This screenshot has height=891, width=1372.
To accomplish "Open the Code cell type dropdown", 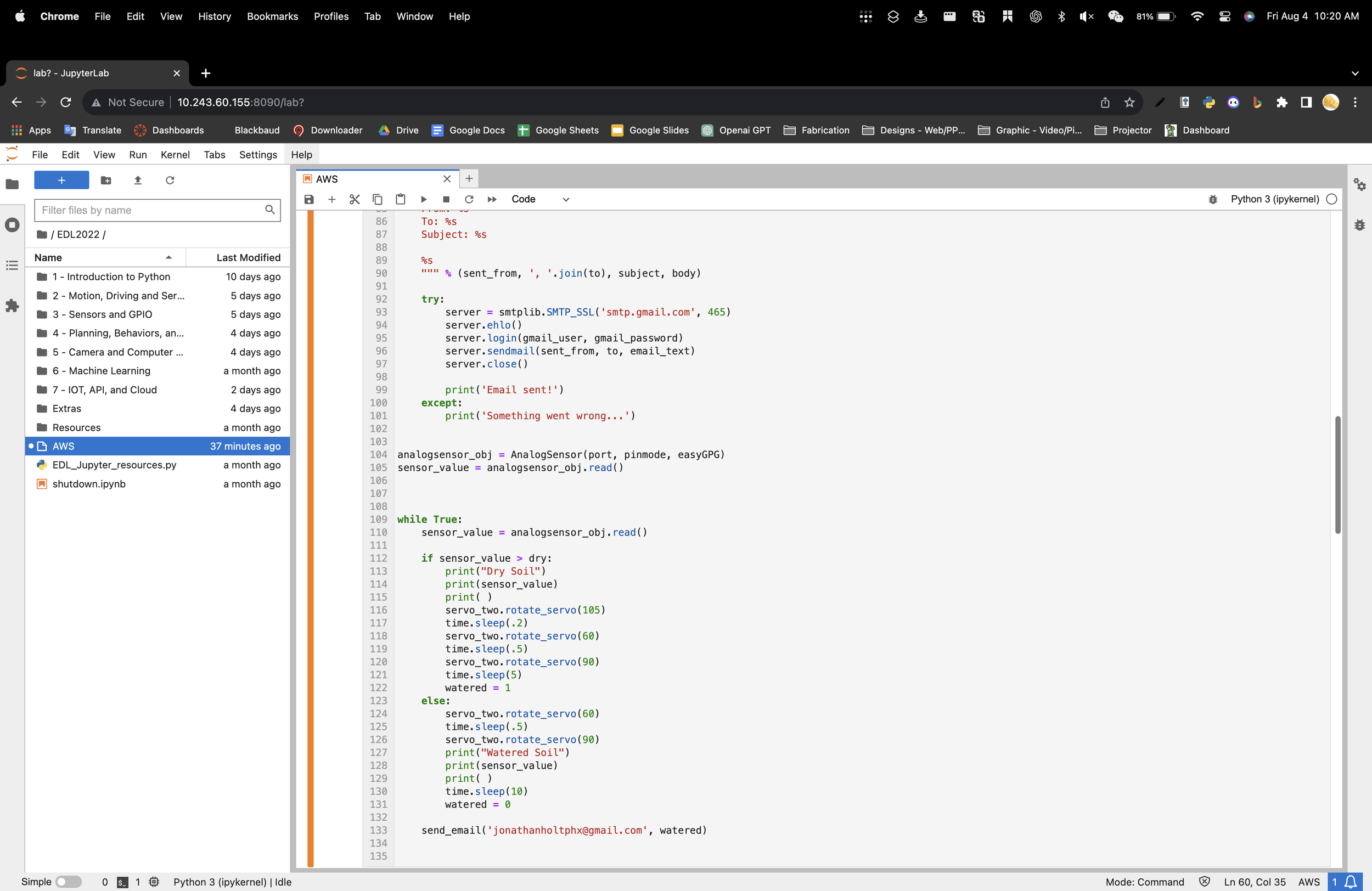I will 539,199.
